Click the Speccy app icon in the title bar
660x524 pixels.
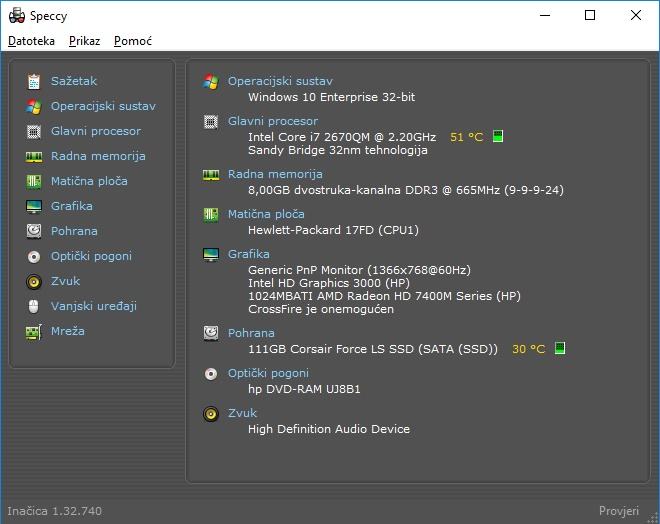[x=17, y=16]
